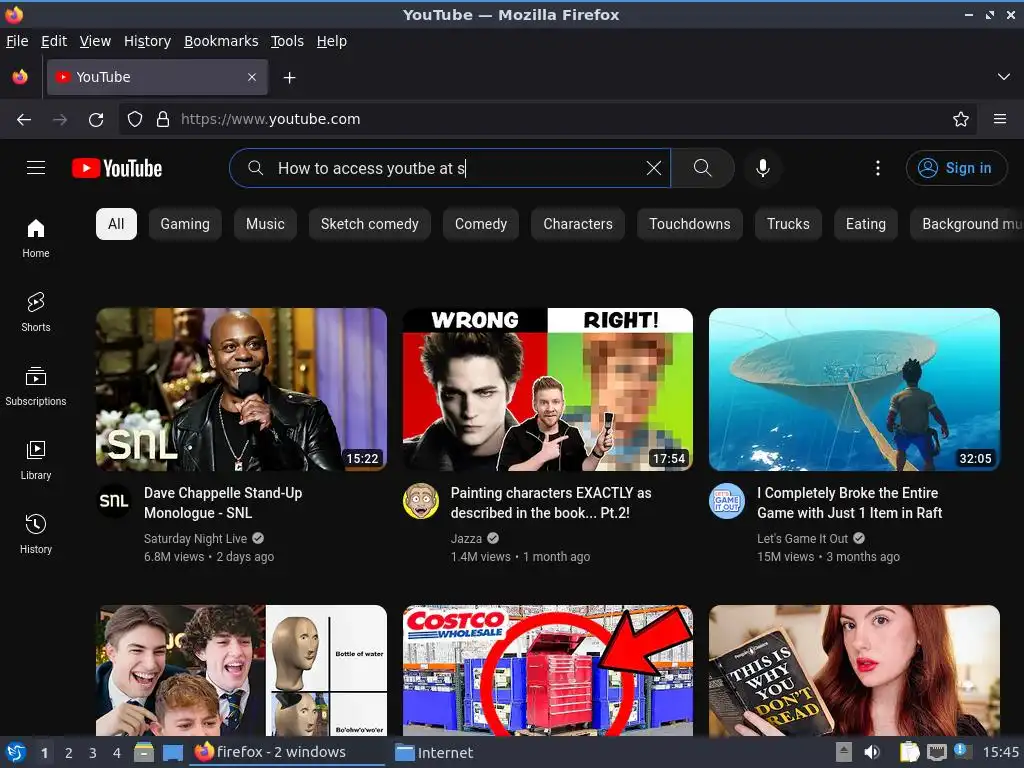
Task: Open the Costco Wholesale thumbnail
Action: tap(548, 671)
